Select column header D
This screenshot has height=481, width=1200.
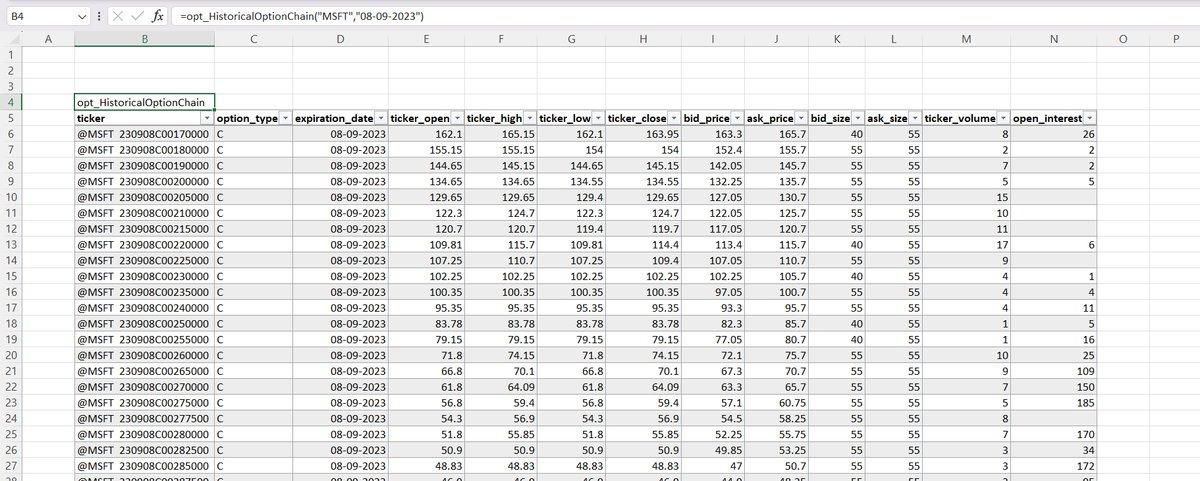point(340,39)
